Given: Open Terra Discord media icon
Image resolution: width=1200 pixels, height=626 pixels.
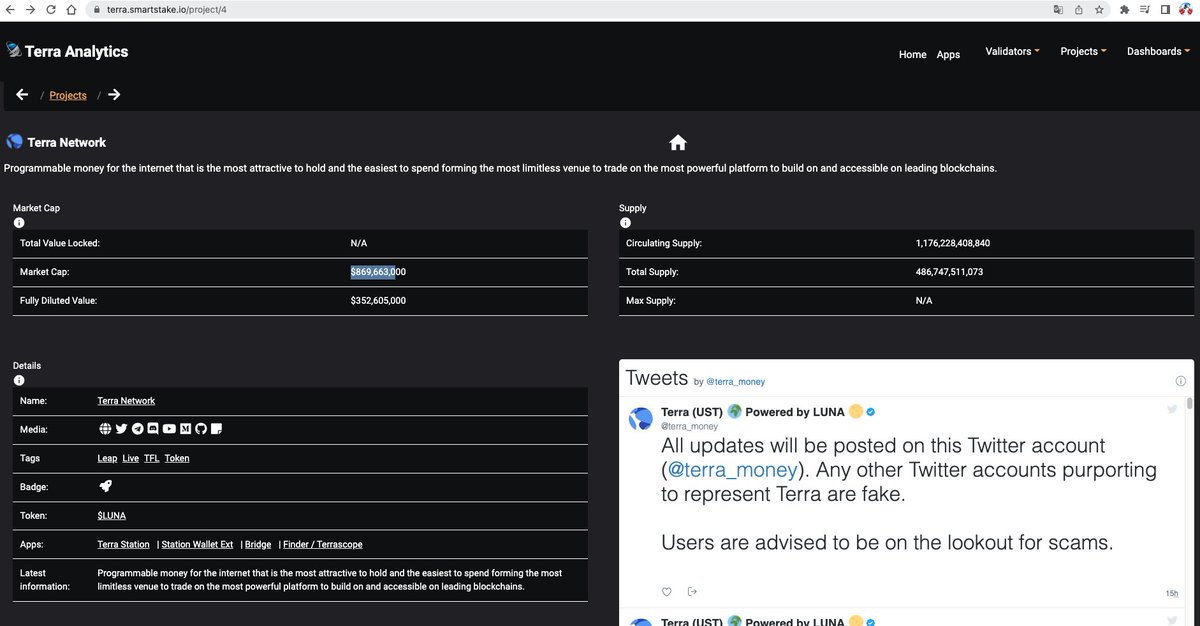Looking at the screenshot, I should point(153,429).
